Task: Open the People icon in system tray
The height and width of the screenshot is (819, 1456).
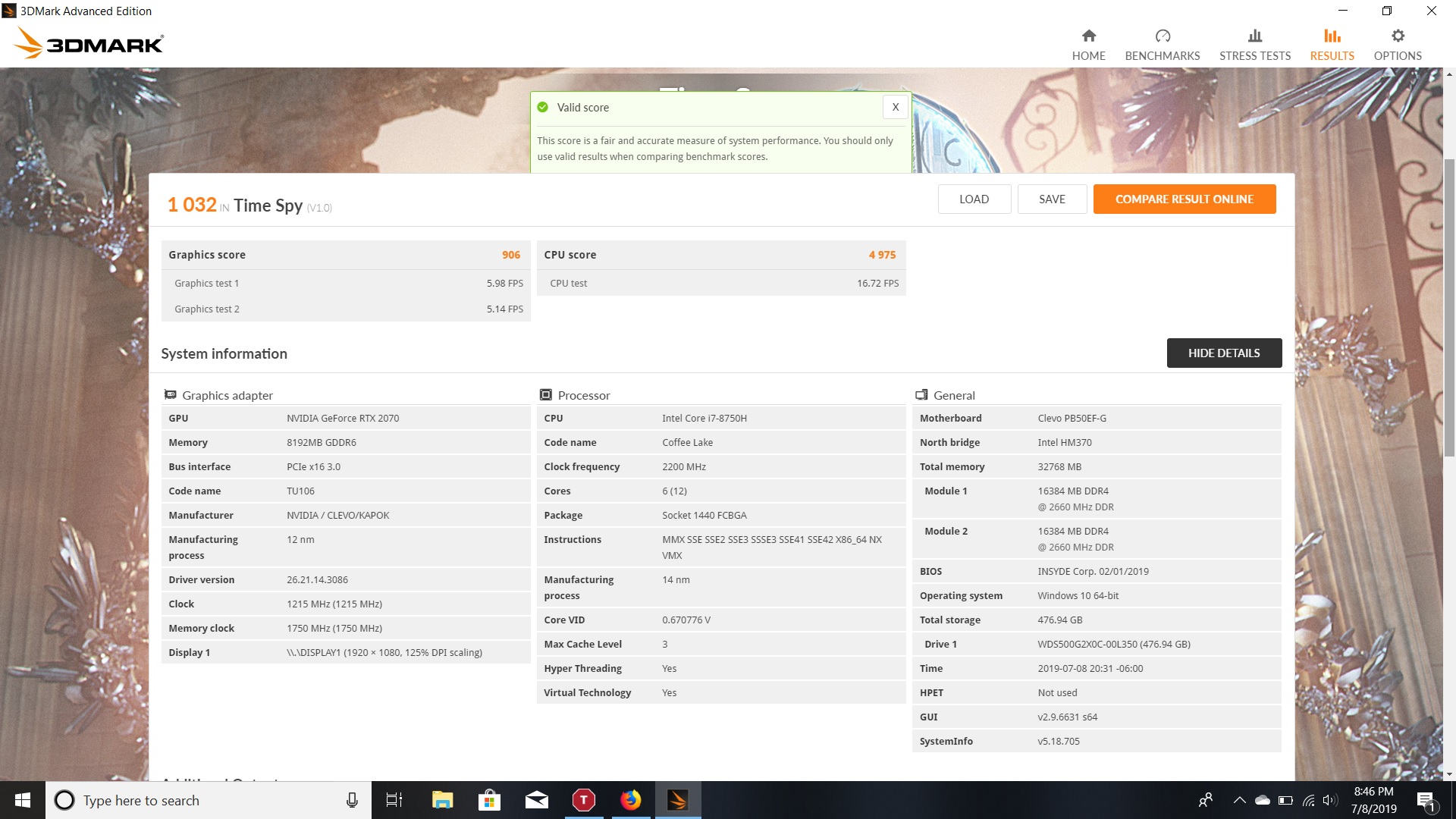Action: [1205, 800]
